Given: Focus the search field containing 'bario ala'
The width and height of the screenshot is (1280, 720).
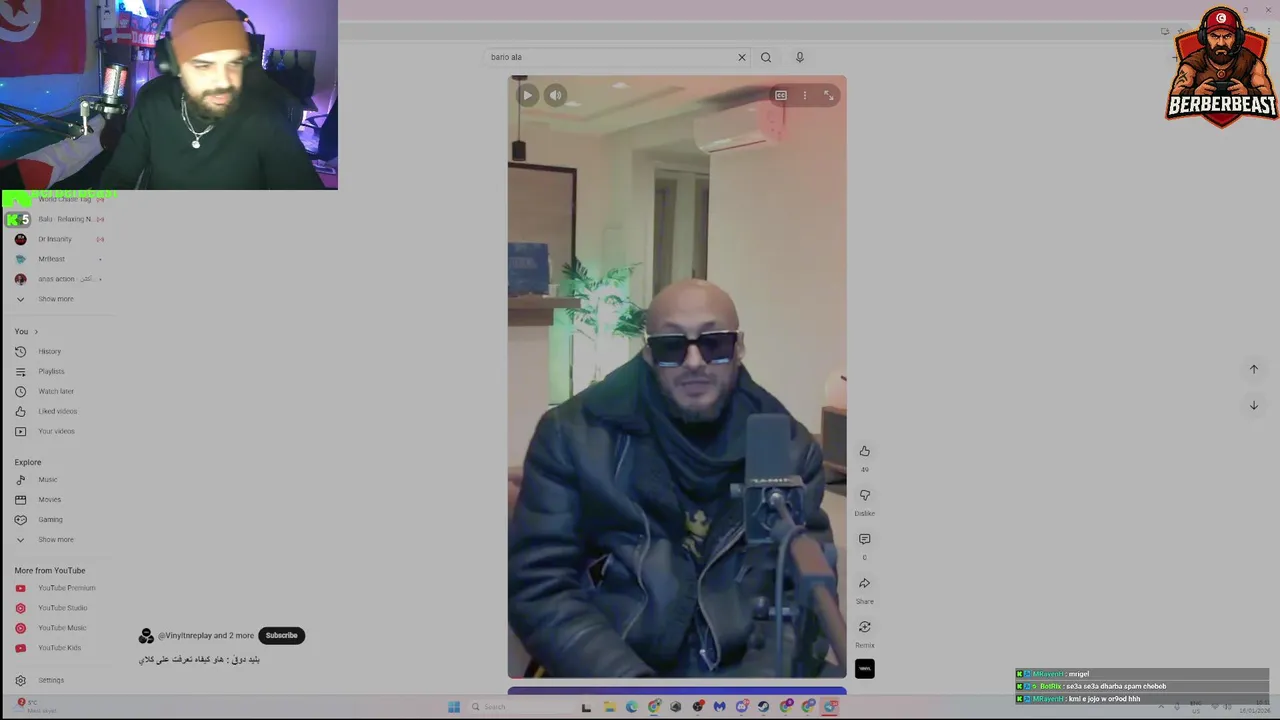Looking at the screenshot, I should [x=610, y=57].
